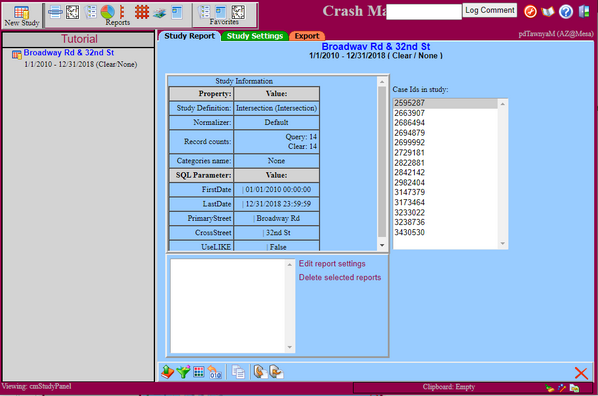The image size is (598, 396).
Task: Click Case Ids list scroll-up arrow
Action: coord(502,104)
